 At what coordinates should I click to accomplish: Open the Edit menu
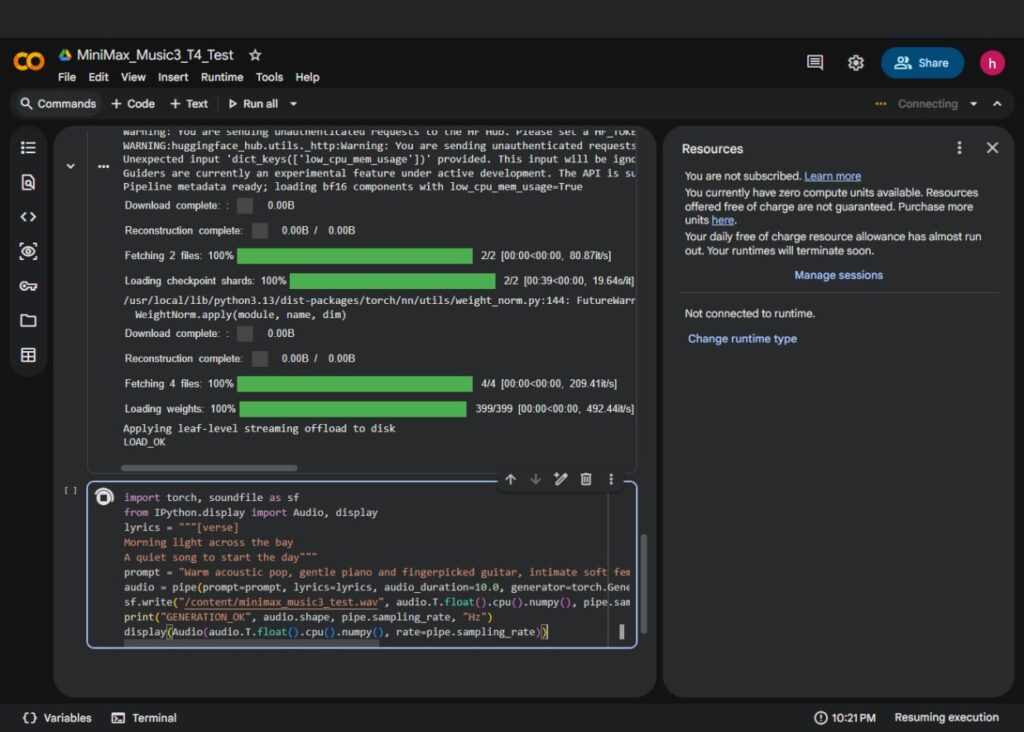(98, 77)
